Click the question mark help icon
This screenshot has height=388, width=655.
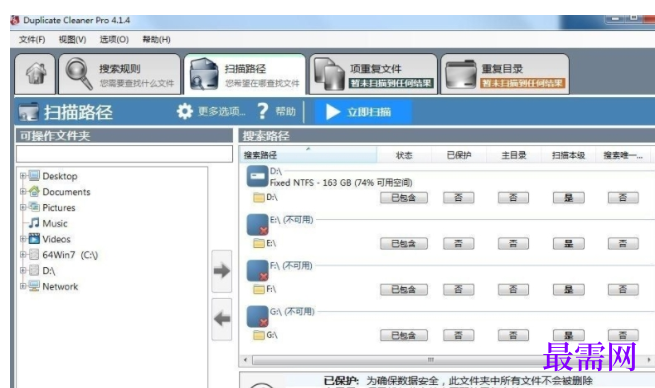[x=262, y=112]
